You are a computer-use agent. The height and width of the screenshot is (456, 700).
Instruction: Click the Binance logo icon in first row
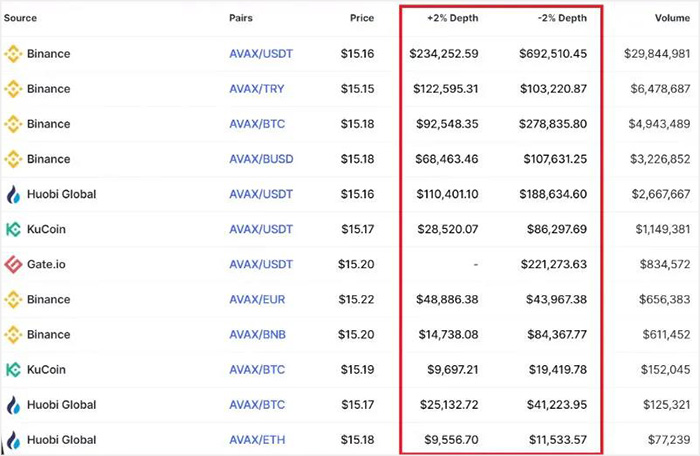pos(13,54)
